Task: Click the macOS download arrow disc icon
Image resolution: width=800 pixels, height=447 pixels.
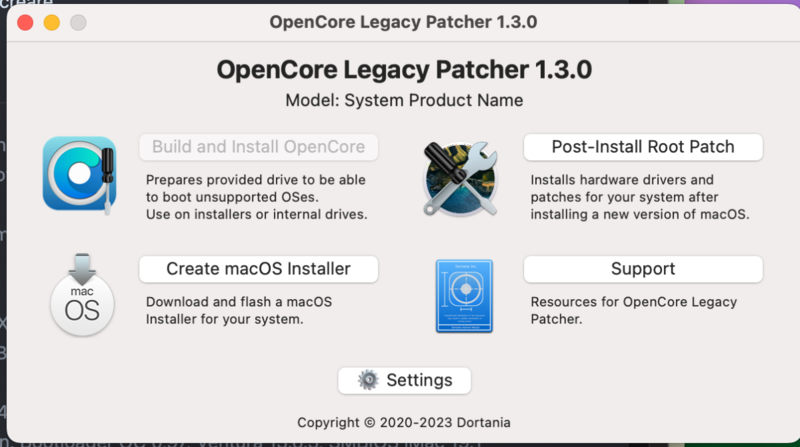Action: (x=81, y=295)
